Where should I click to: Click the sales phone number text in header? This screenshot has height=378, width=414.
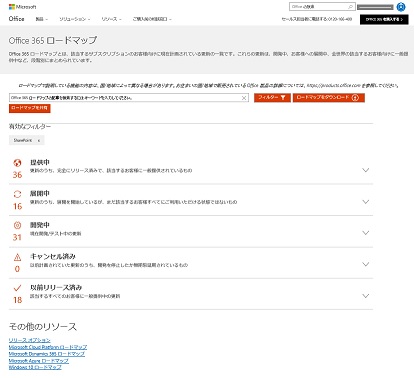317,19
